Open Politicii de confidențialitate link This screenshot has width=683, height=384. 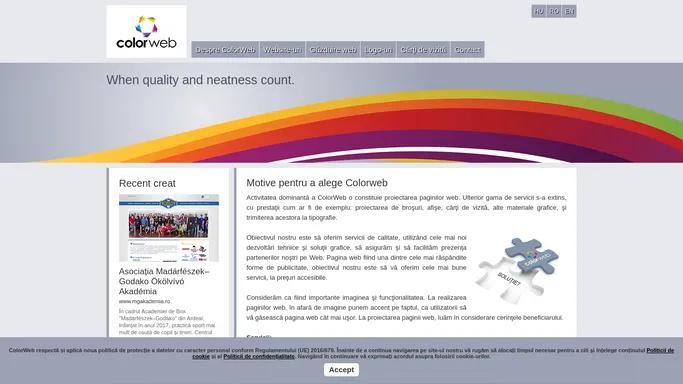[x=259, y=357]
